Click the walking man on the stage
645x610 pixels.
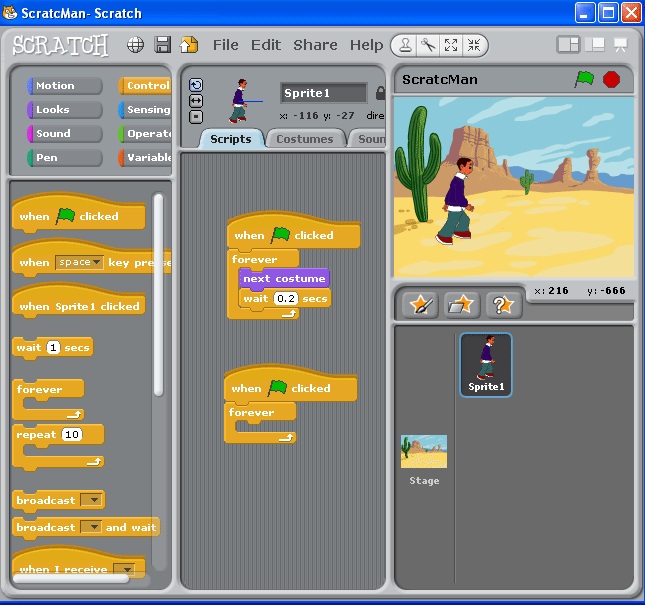click(455, 200)
